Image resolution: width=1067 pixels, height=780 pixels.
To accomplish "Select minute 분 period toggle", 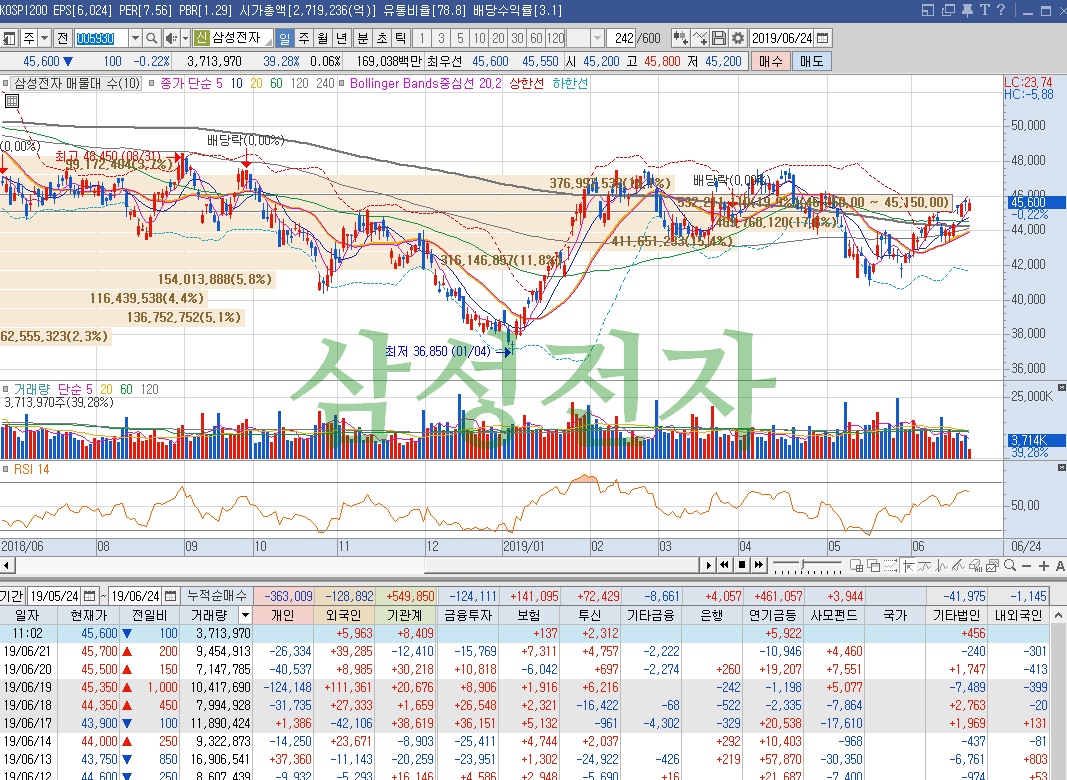I will pyautogui.click(x=363, y=38).
